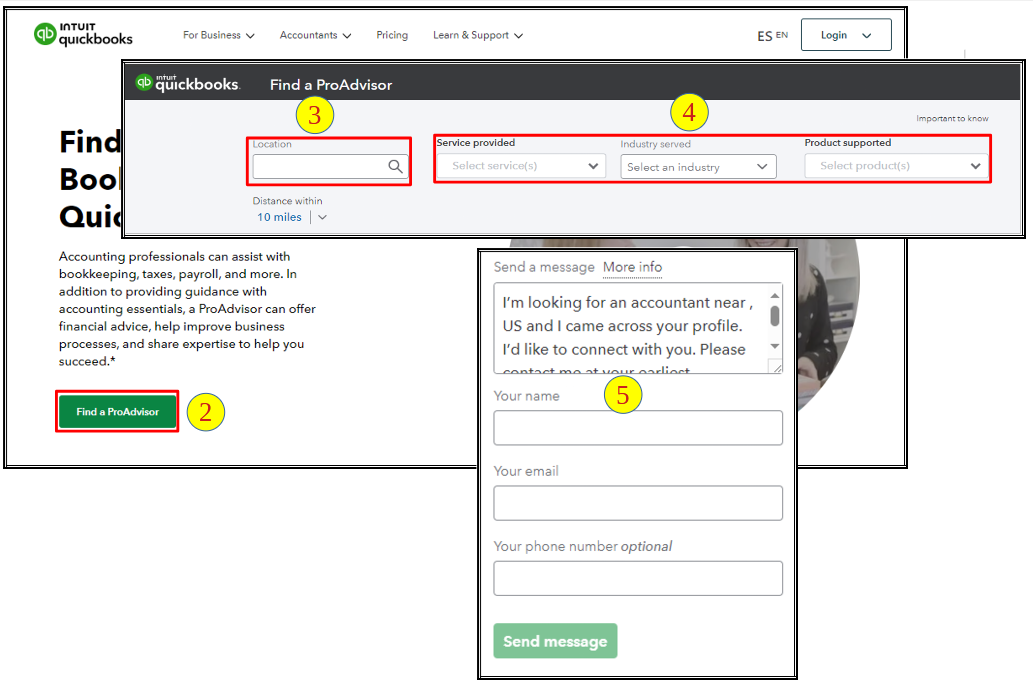Click the message box scrollbar thumb
The width and height of the screenshot is (1033, 688).
pos(775,316)
